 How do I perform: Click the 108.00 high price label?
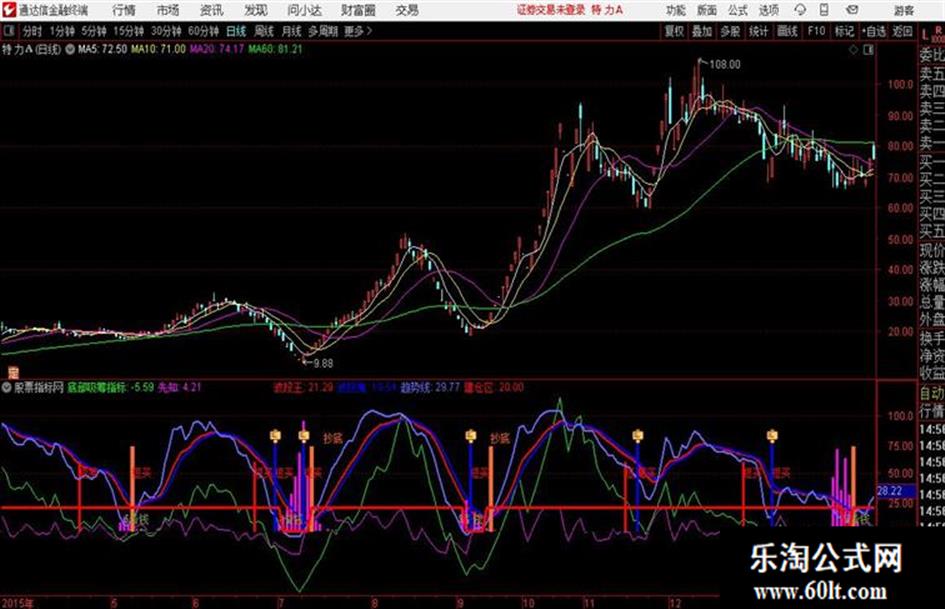tap(725, 65)
